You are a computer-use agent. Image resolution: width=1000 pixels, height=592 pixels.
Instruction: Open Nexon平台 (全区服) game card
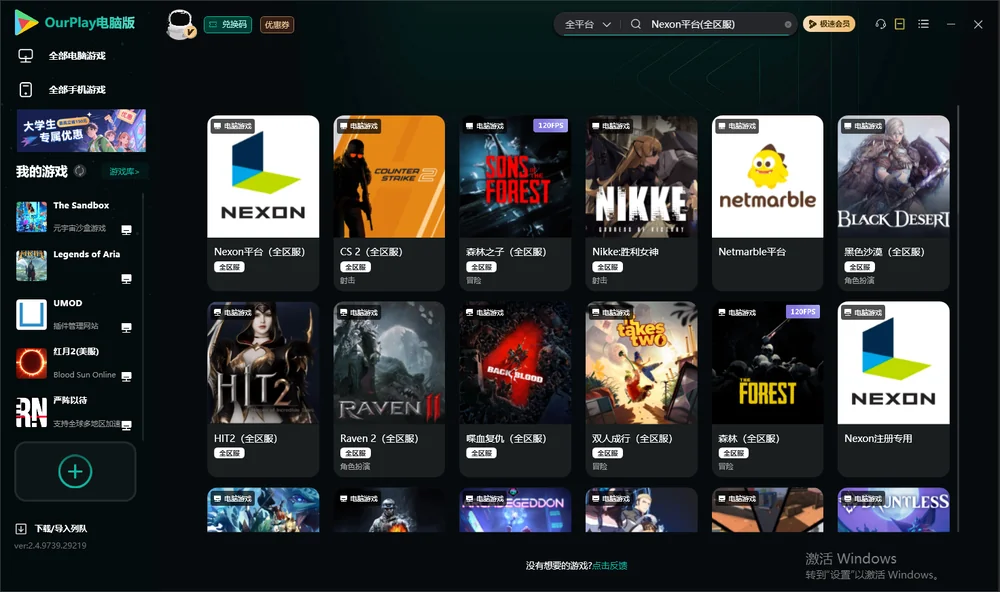tap(263, 203)
